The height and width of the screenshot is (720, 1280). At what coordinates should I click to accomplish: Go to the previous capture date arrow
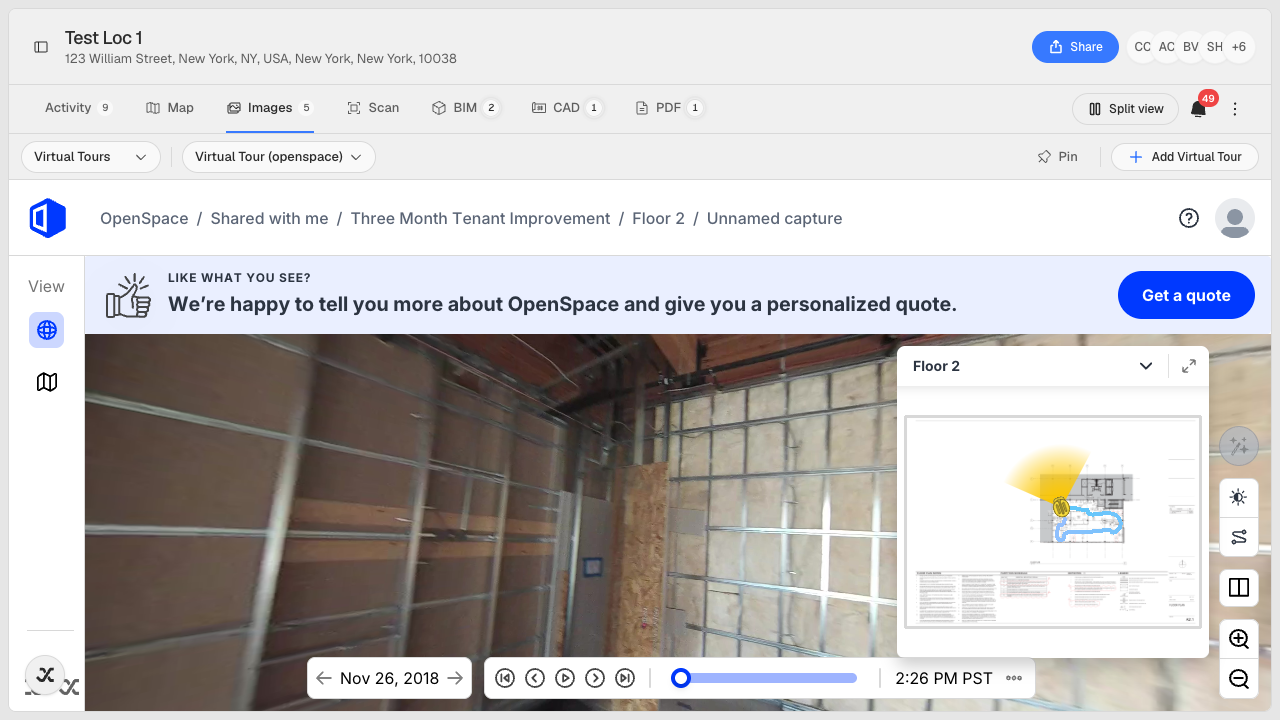(x=324, y=678)
